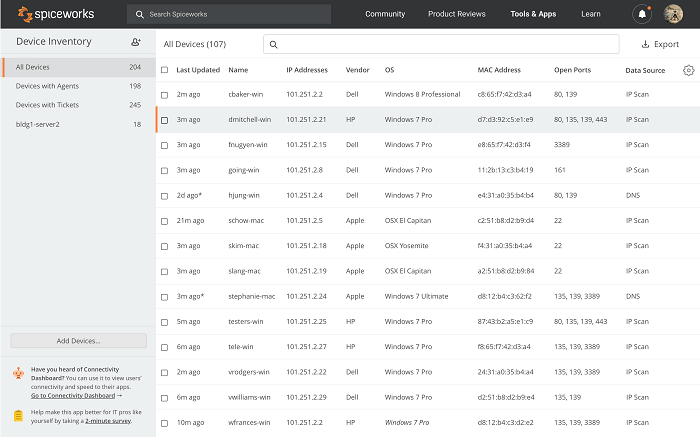Click device name dmitchell-win
Image resolution: width=700 pixels, height=437 pixels.
click(x=250, y=119)
